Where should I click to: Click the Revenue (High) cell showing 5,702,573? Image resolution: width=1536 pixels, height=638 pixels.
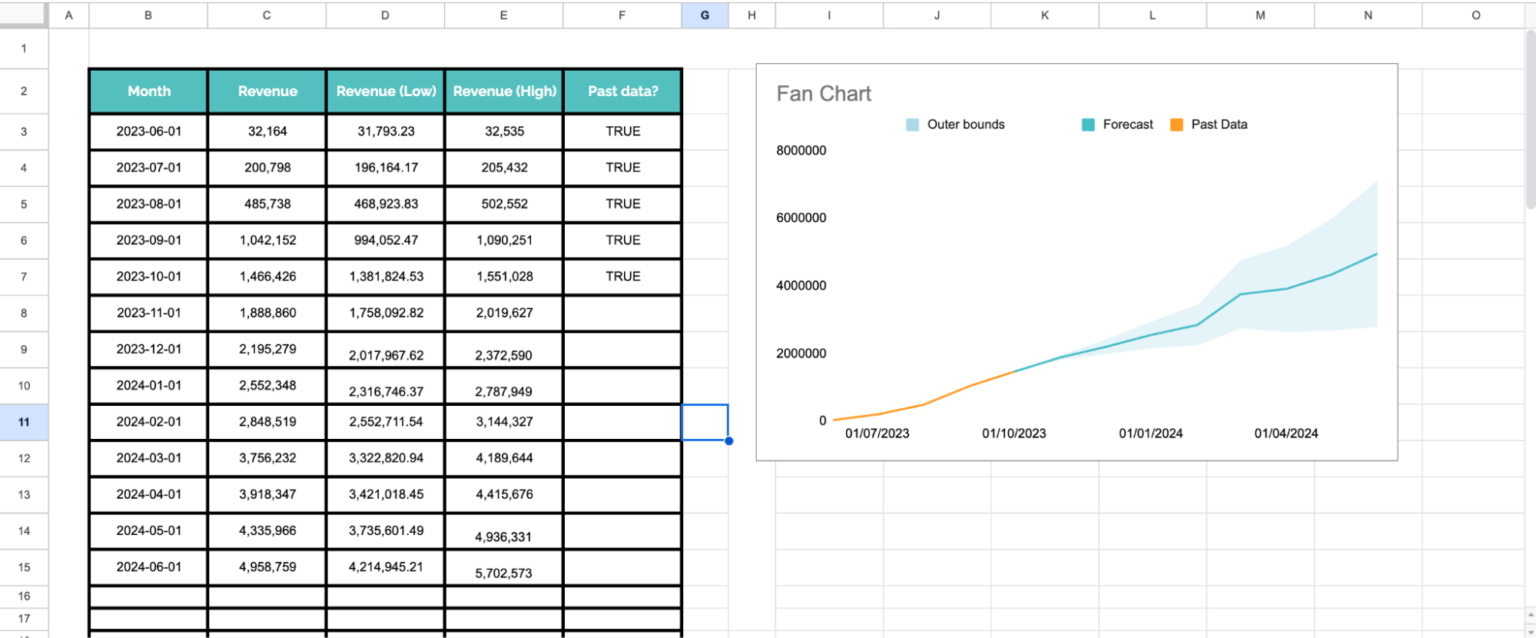pos(504,569)
